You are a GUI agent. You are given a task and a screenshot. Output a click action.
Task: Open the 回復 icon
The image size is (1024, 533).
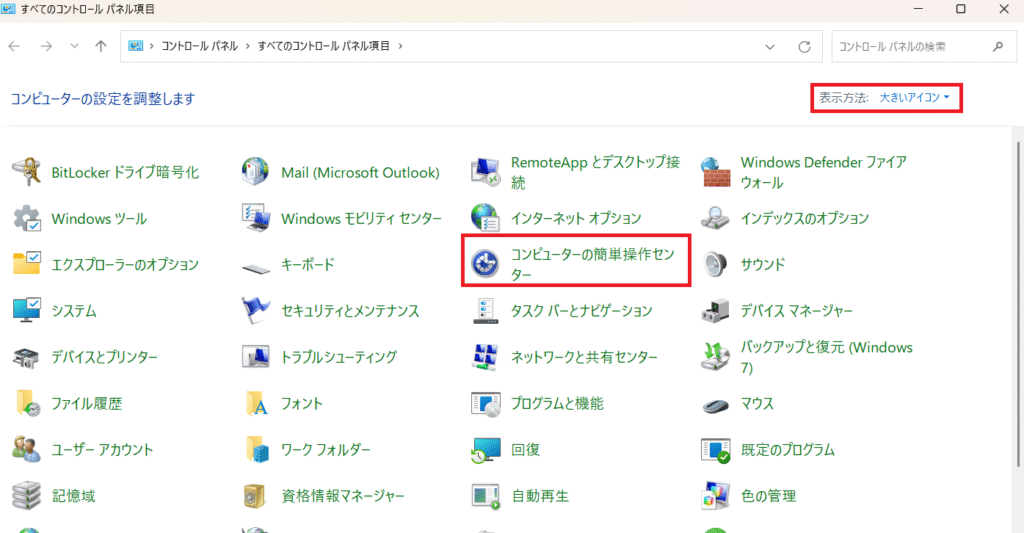[x=485, y=449]
